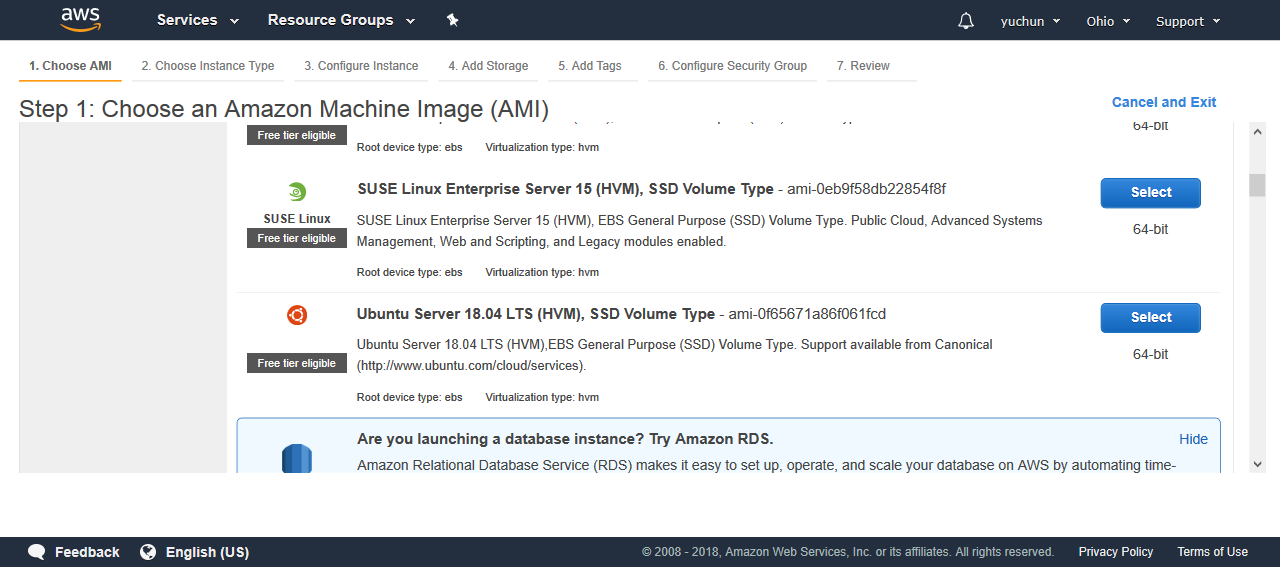Switch to the 1. Choose AMI tab
Screen dimensions: 1280x567
click(x=70, y=66)
